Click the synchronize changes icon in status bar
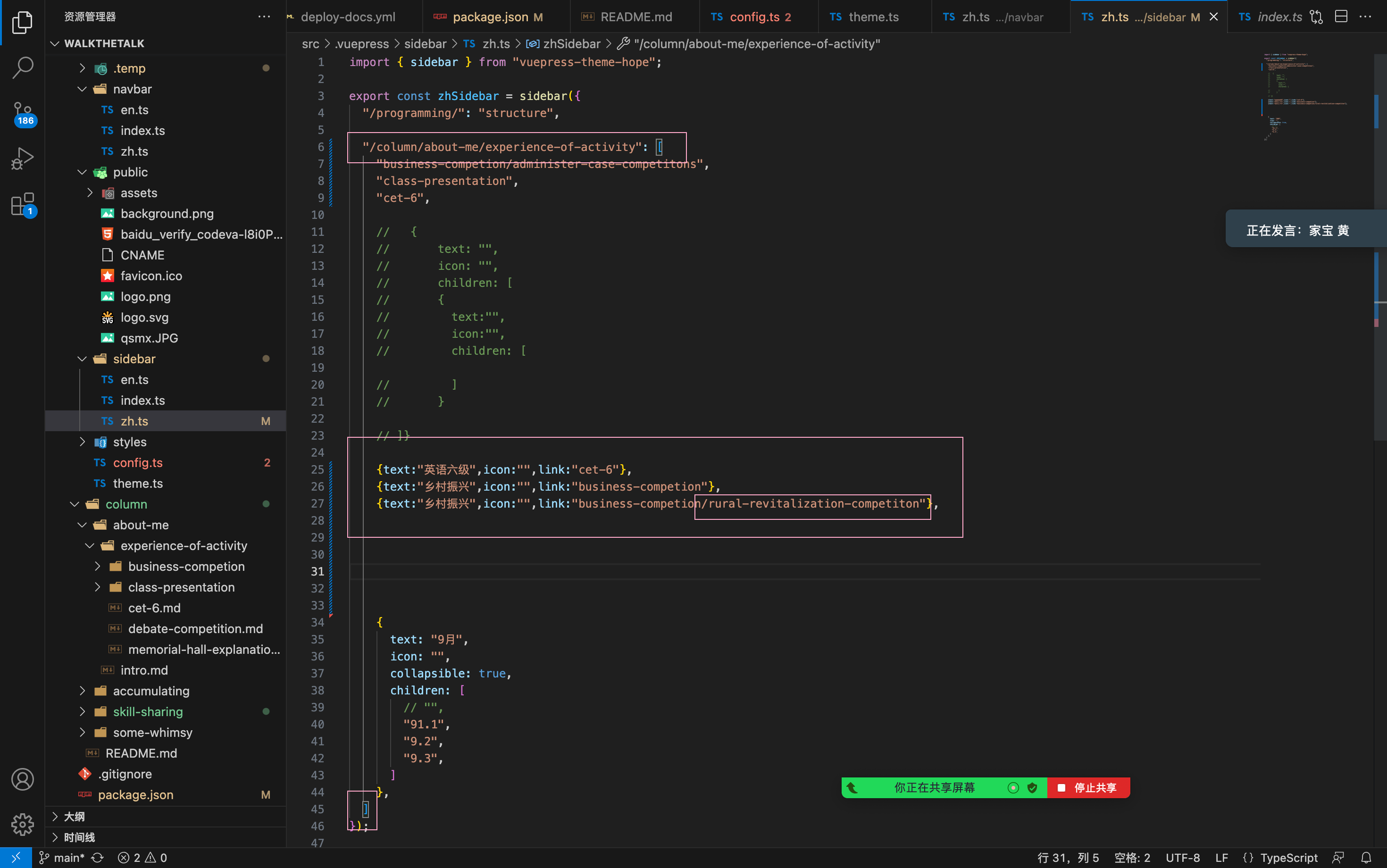The image size is (1387, 868). [x=98, y=858]
